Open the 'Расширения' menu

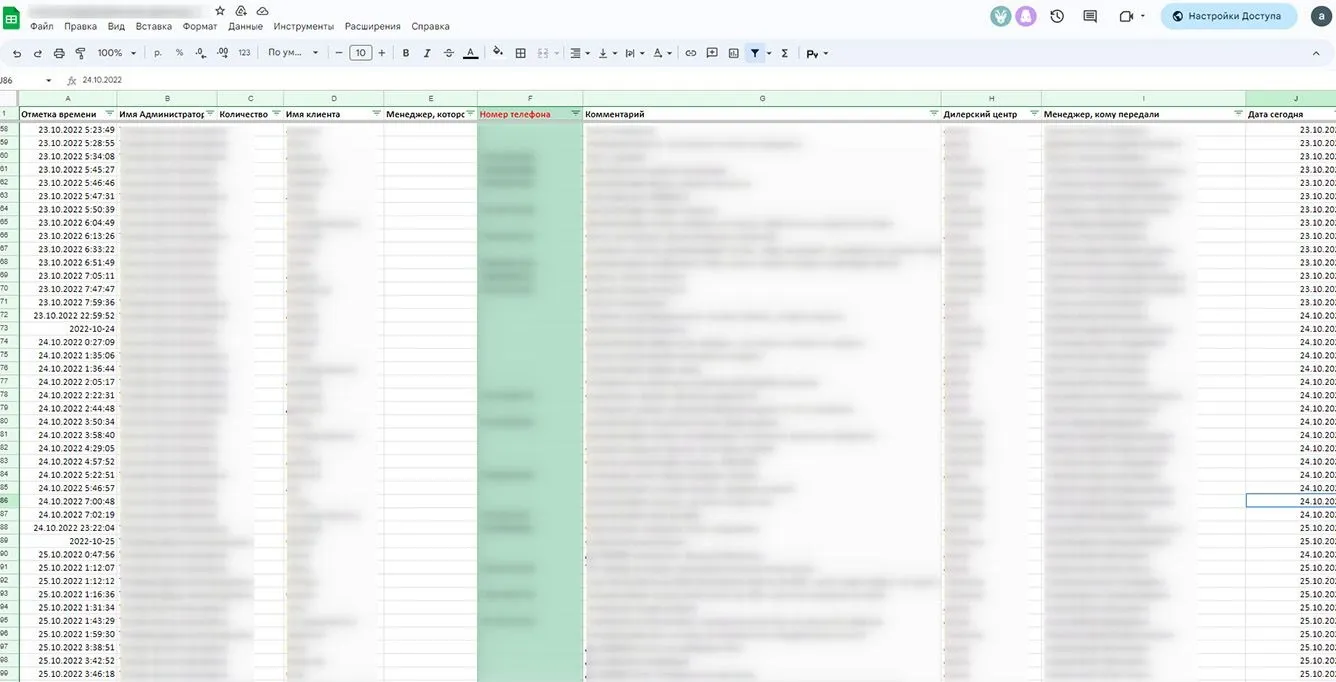coord(372,26)
